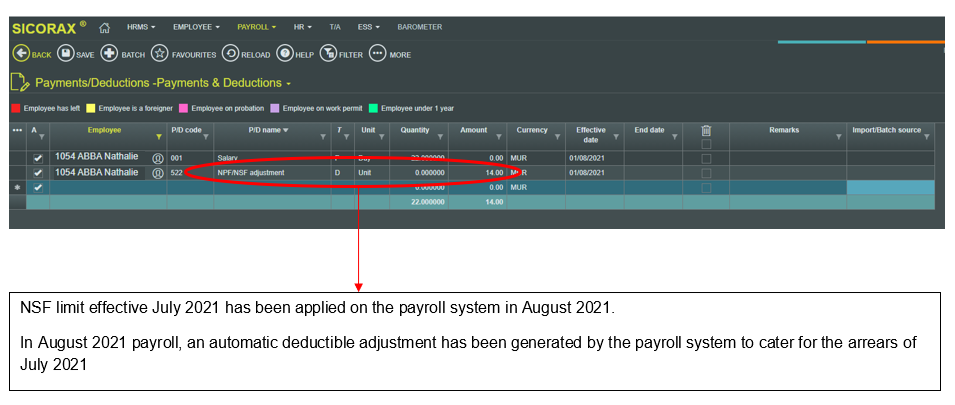Open the Employee column filter dropdown
This screenshot has height=405, width=955.
click(x=158, y=137)
